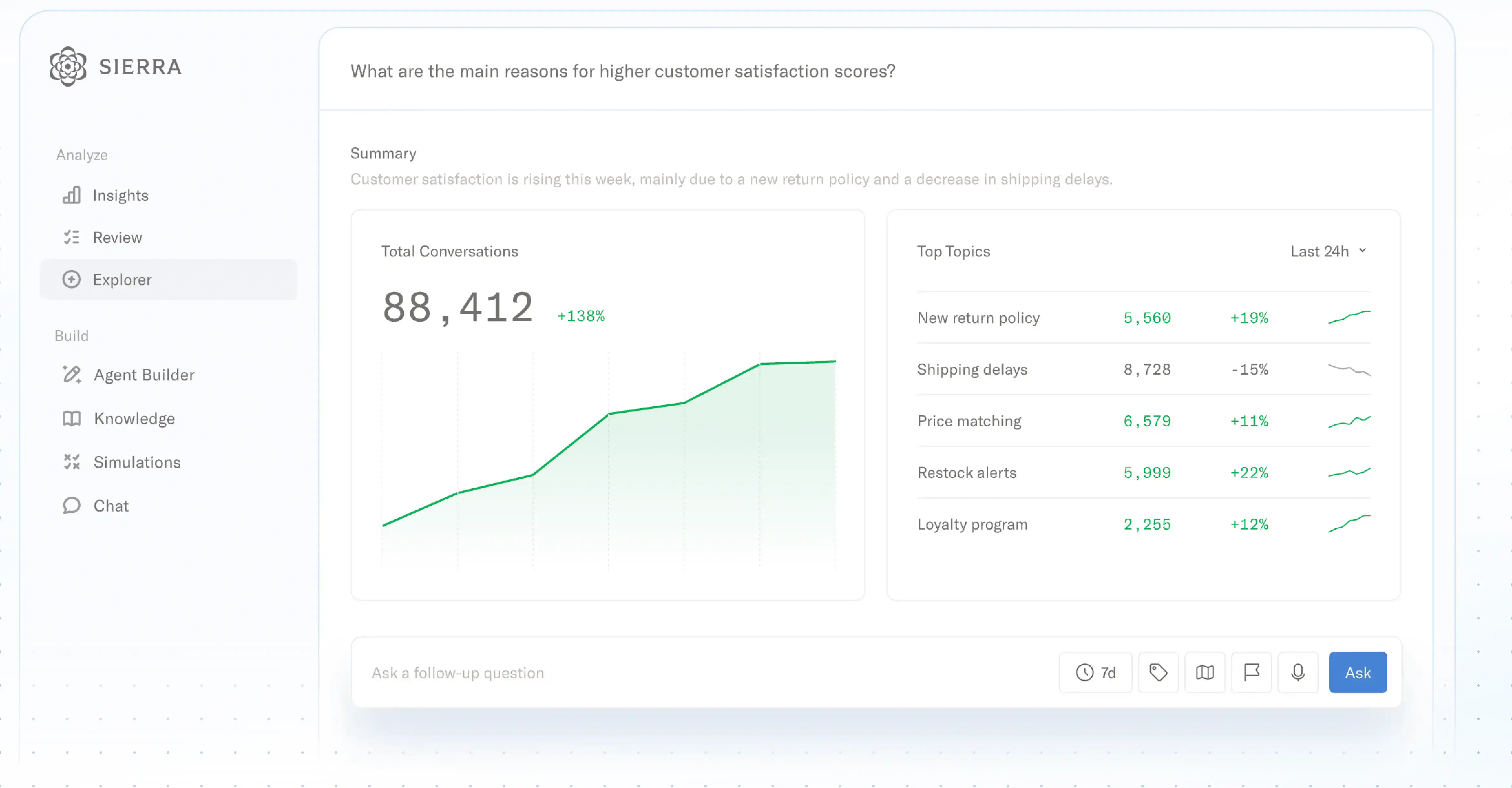The width and height of the screenshot is (1512, 788).
Task: Click the Loyalty program sparkline
Action: 1349,524
